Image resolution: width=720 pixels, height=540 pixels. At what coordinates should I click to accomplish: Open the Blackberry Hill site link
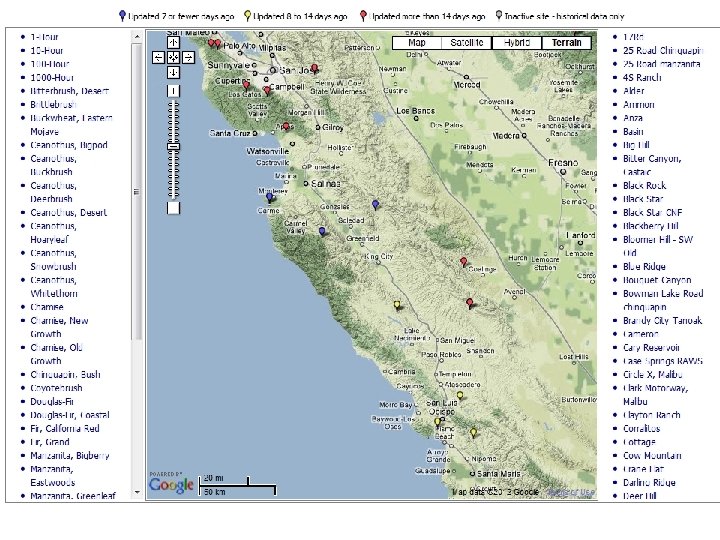point(650,226)
